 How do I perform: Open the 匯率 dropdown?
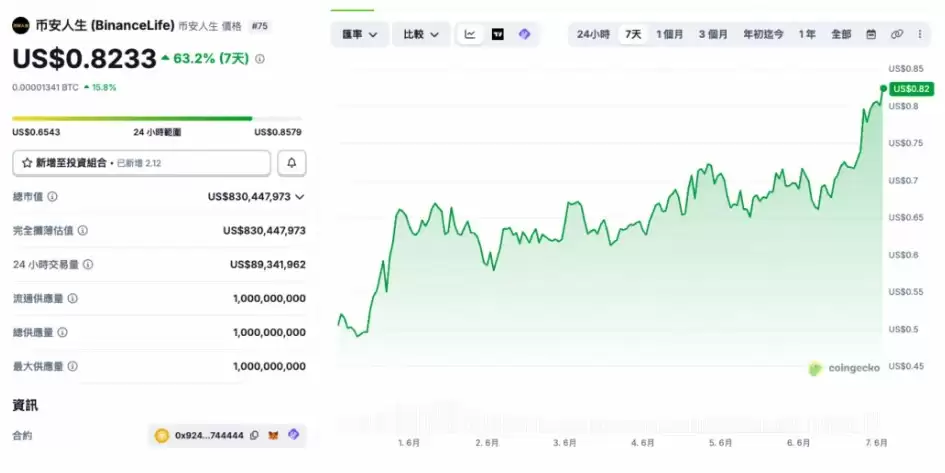360,34
